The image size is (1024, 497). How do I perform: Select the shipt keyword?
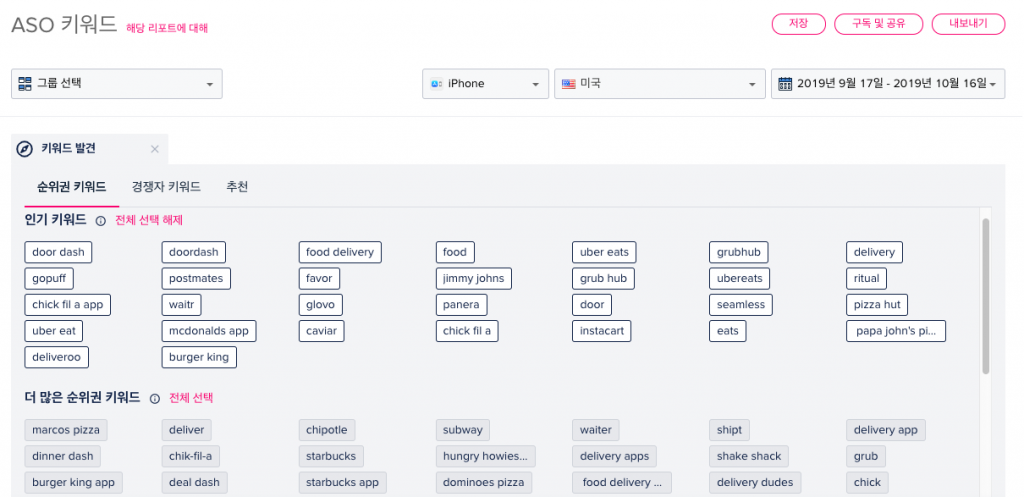pos(729,430)
